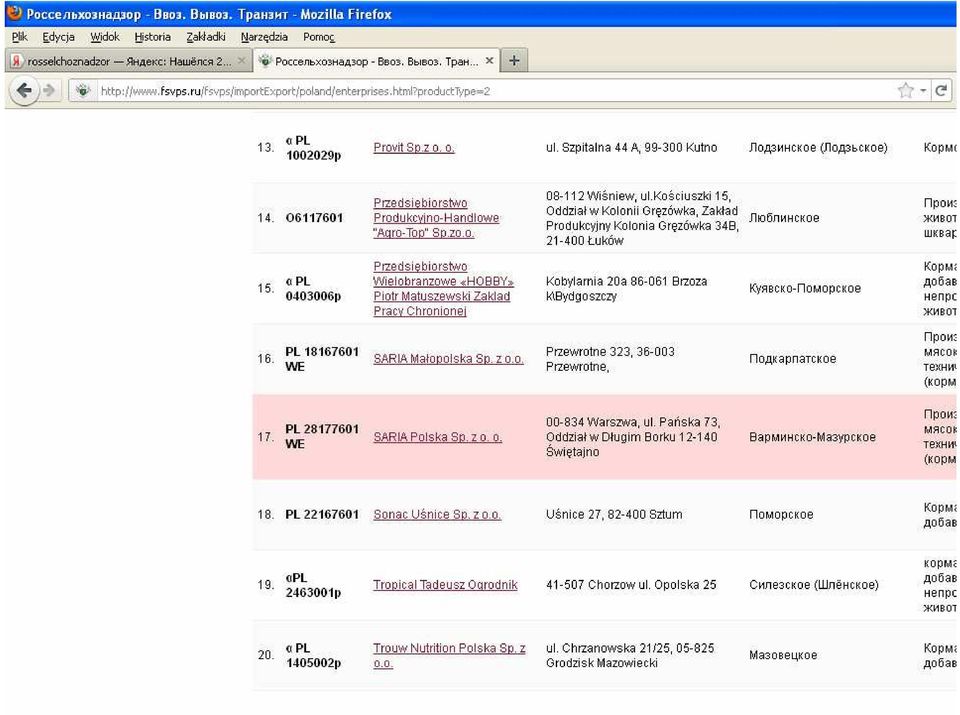Click the region Силезское (Шлёнское)
The width and height of the screenshot is (960, 715).
[814, 585]
